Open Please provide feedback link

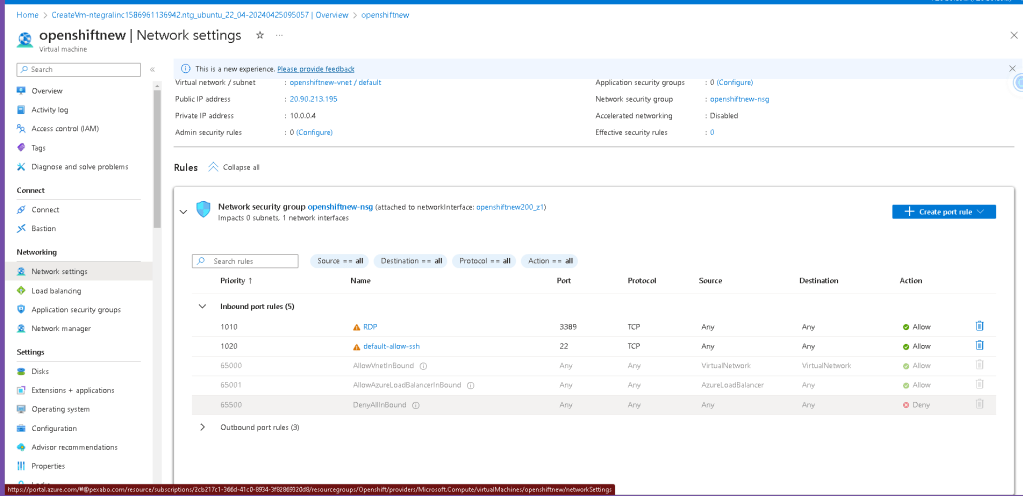coord(316,69)
